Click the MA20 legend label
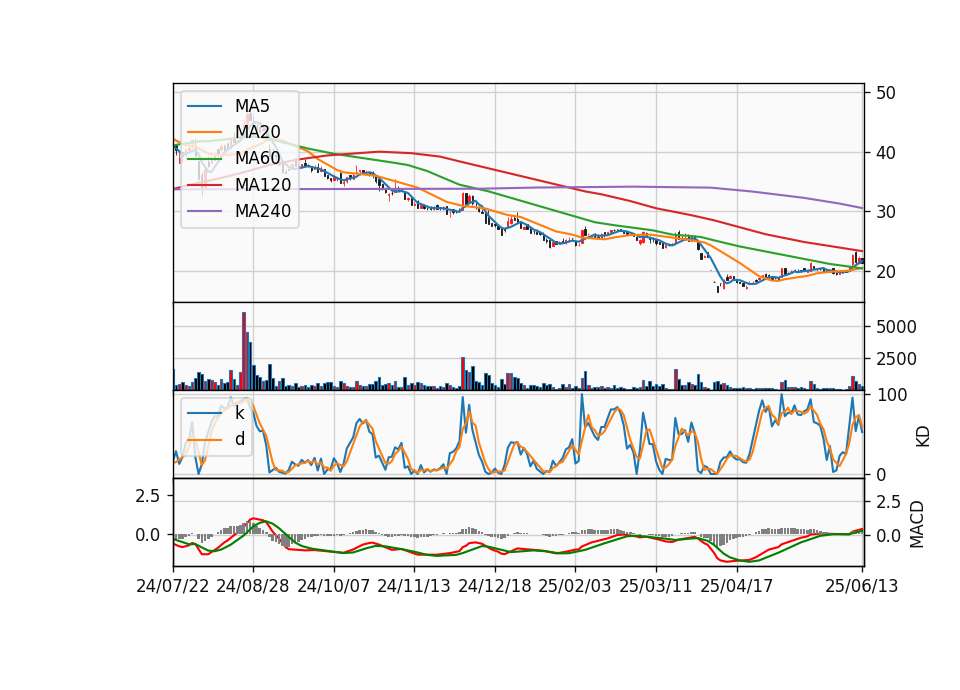 click(x=257, y=132)
